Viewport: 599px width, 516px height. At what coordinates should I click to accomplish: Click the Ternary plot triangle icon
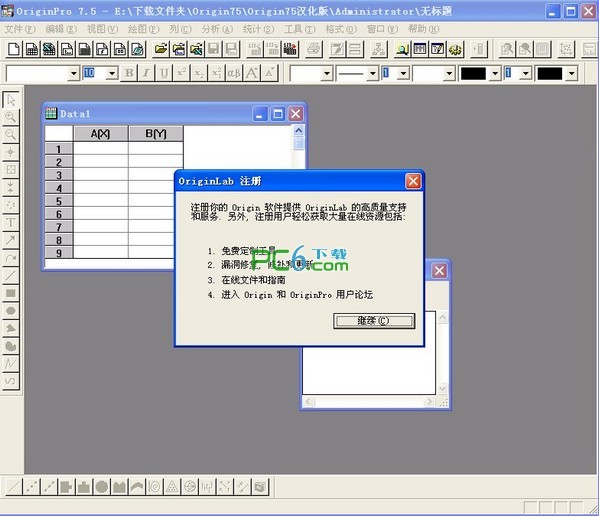coord(172,487)
